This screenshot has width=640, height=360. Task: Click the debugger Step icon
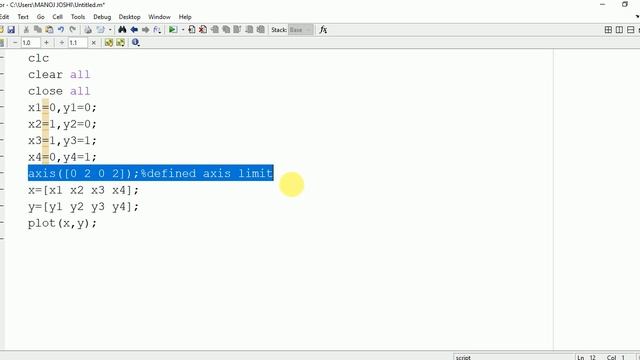[x=214, y=30]
